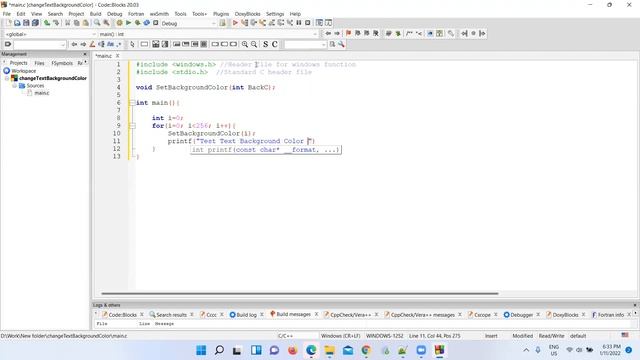Click the Copy toolbar icon
The image size is (640, 360).
[76, 23]
